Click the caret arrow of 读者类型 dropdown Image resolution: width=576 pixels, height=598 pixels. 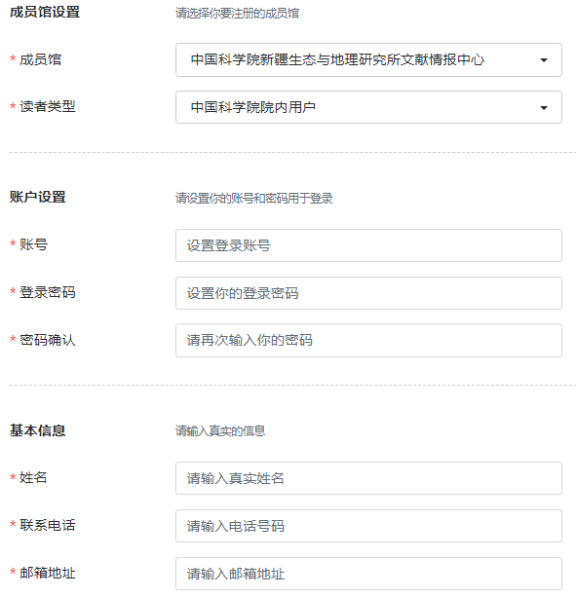click(544, 108)
